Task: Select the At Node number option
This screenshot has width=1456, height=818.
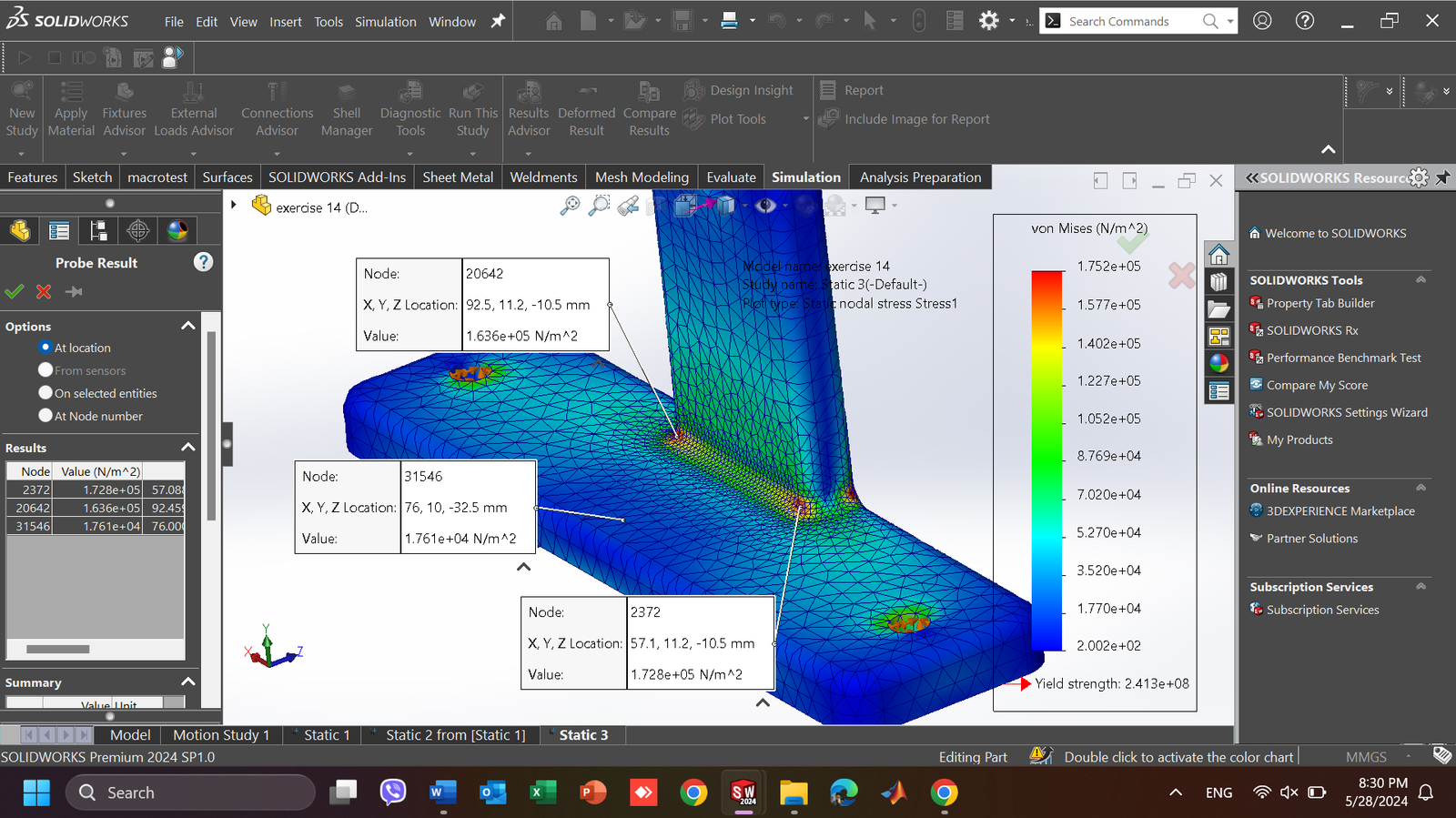Action: 45,416
